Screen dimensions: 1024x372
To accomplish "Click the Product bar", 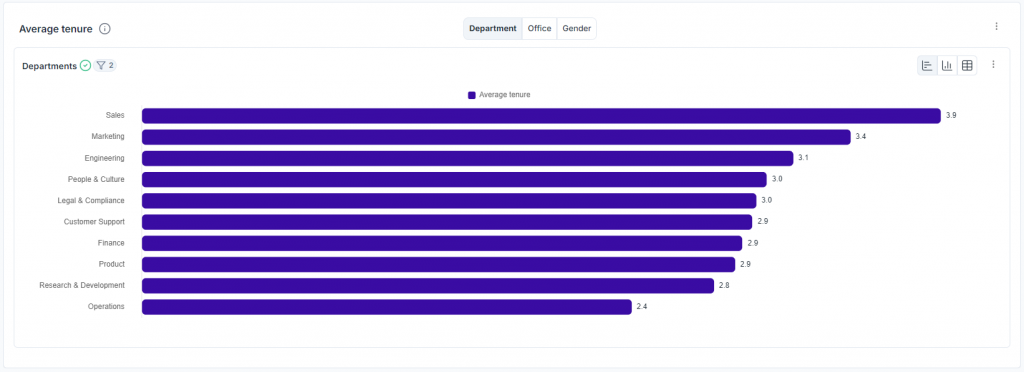I will click(438, 264).
